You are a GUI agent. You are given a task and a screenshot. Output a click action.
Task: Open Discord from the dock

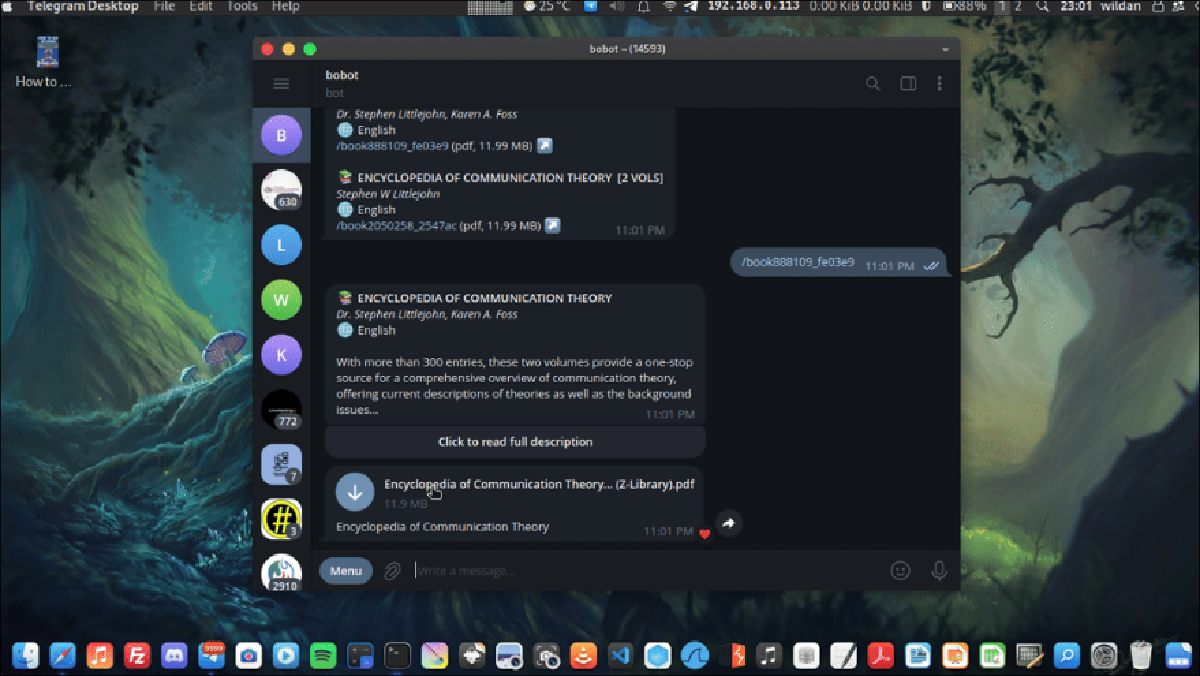(174, 655)
